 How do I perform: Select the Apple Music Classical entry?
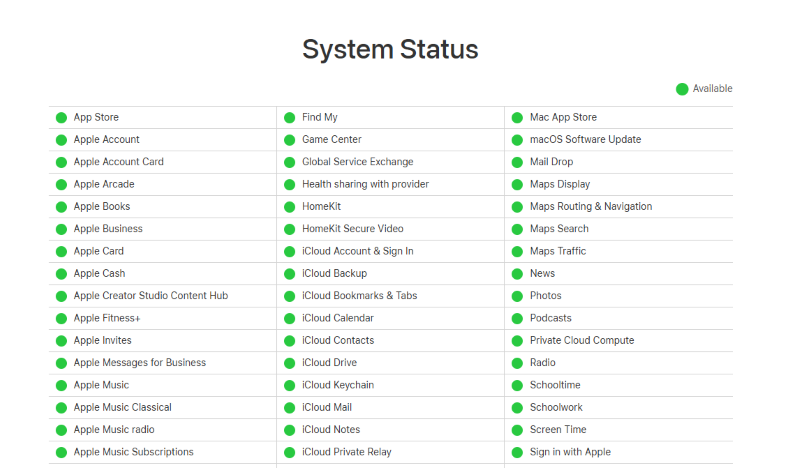click(122, 407)
